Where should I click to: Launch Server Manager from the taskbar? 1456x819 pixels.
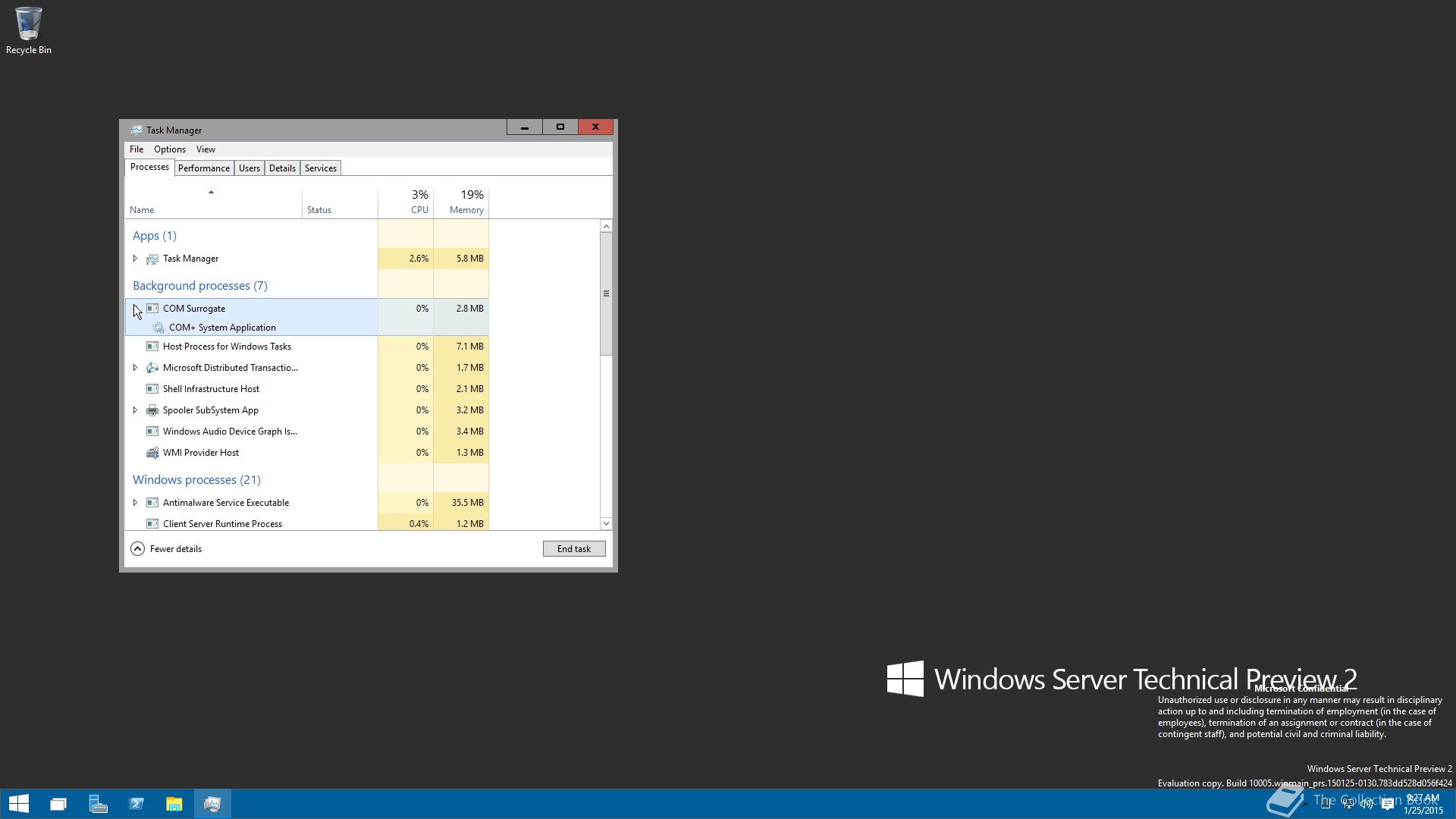coord(98,804)
